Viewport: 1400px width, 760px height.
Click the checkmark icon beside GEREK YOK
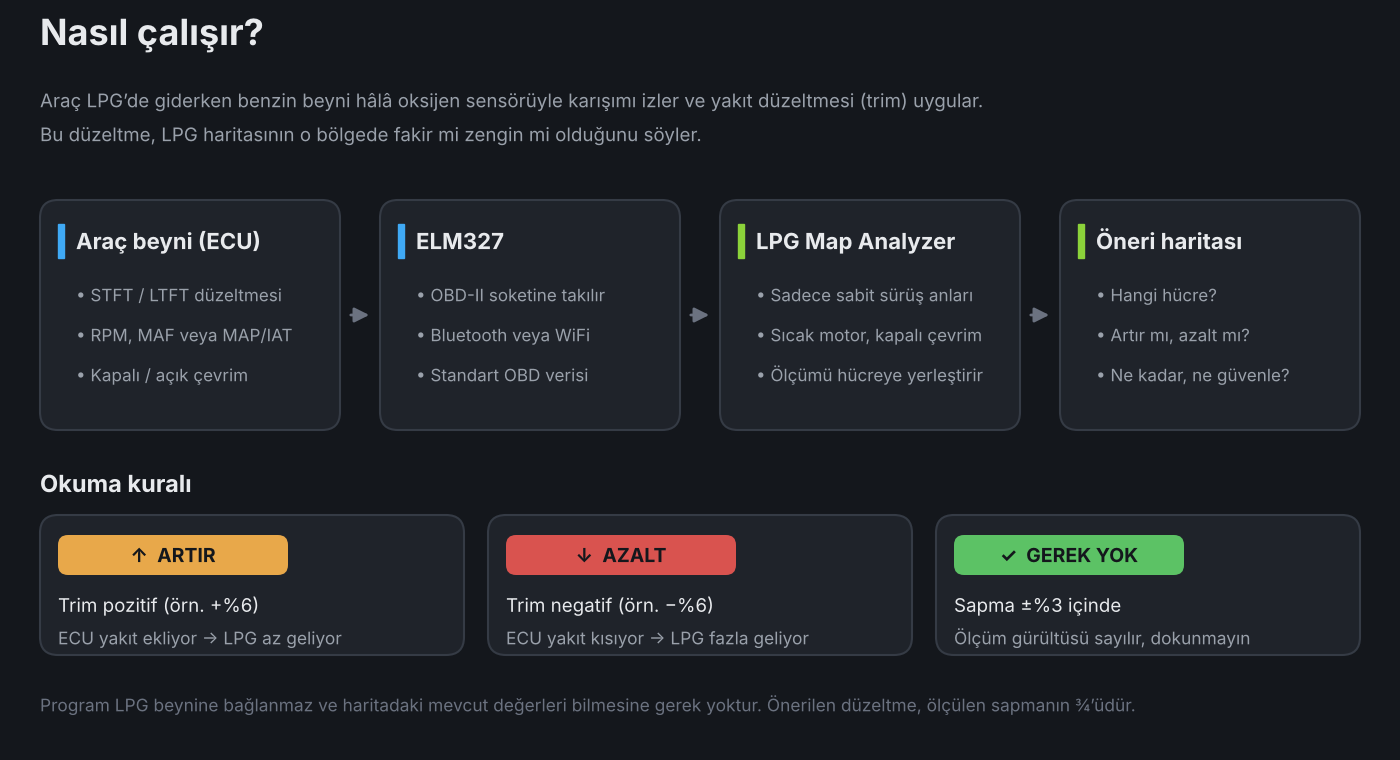(1008, 555)
